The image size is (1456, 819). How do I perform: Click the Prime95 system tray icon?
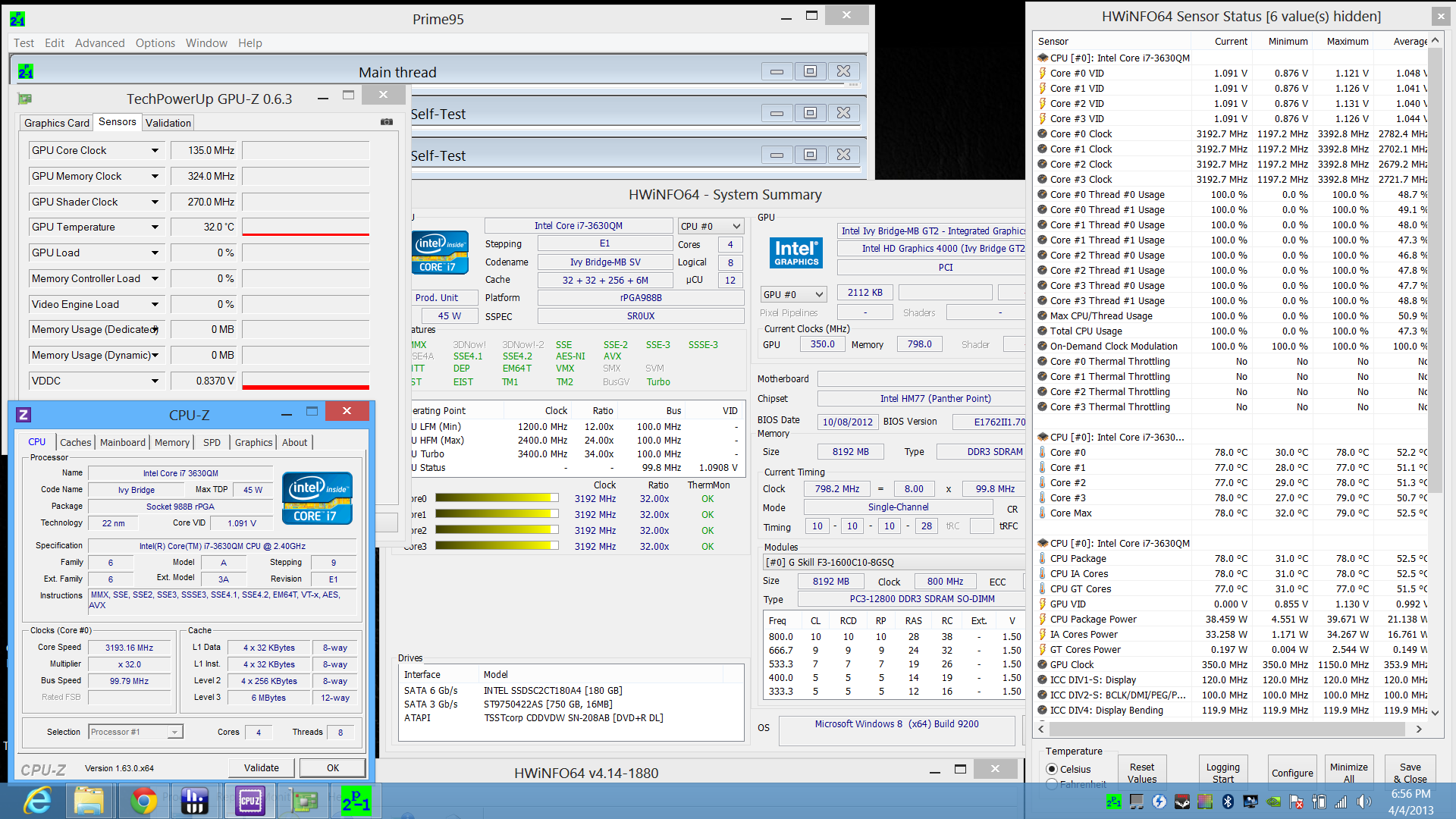pyautogui.click(x=1114, y=802)
